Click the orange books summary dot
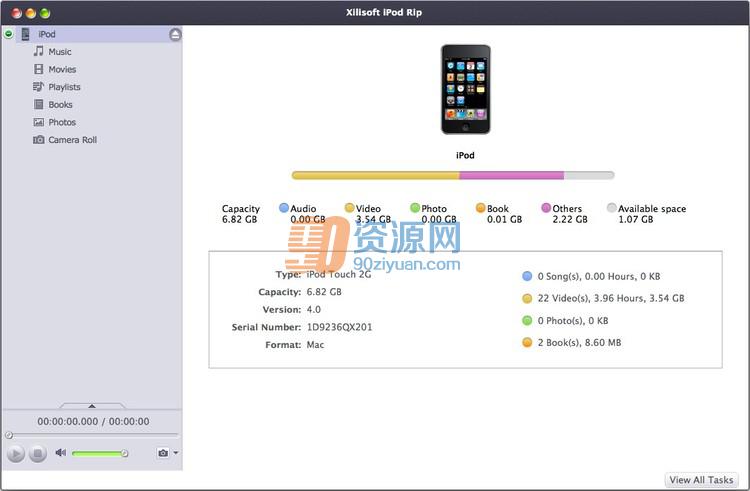 click(x=527, y=342)
